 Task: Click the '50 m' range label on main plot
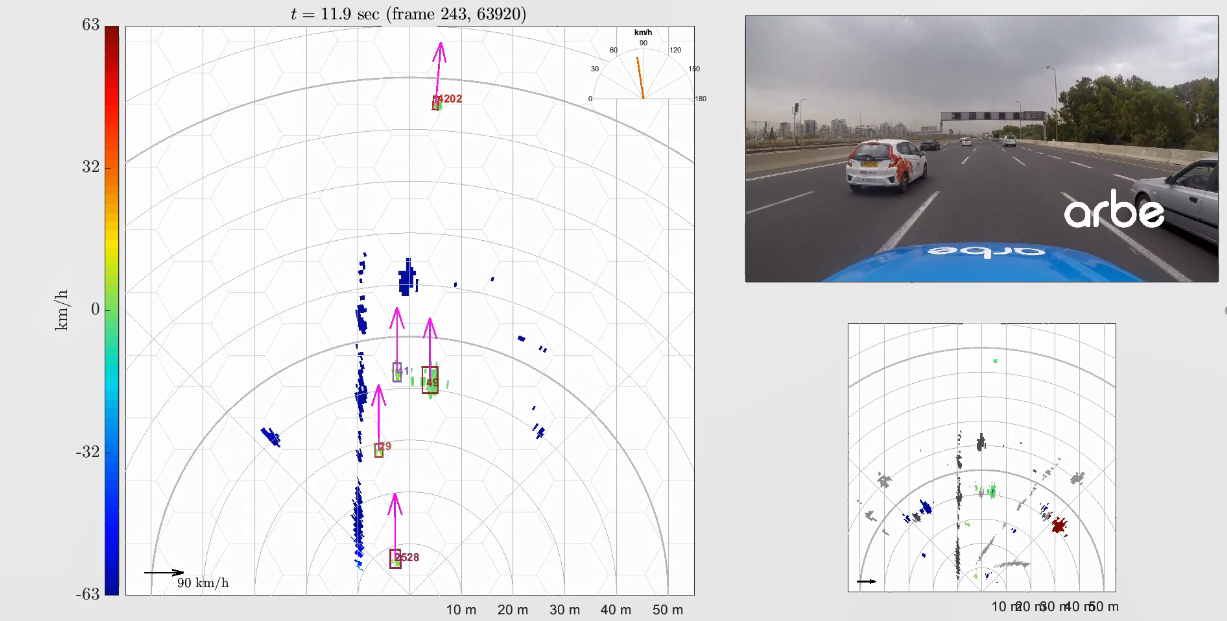click(668, 609)
